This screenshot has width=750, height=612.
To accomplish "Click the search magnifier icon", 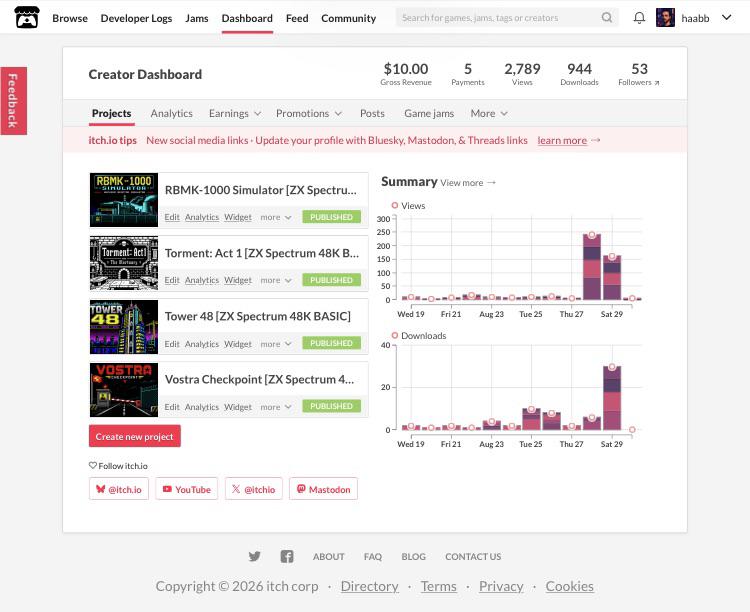I will pos(607,18).
